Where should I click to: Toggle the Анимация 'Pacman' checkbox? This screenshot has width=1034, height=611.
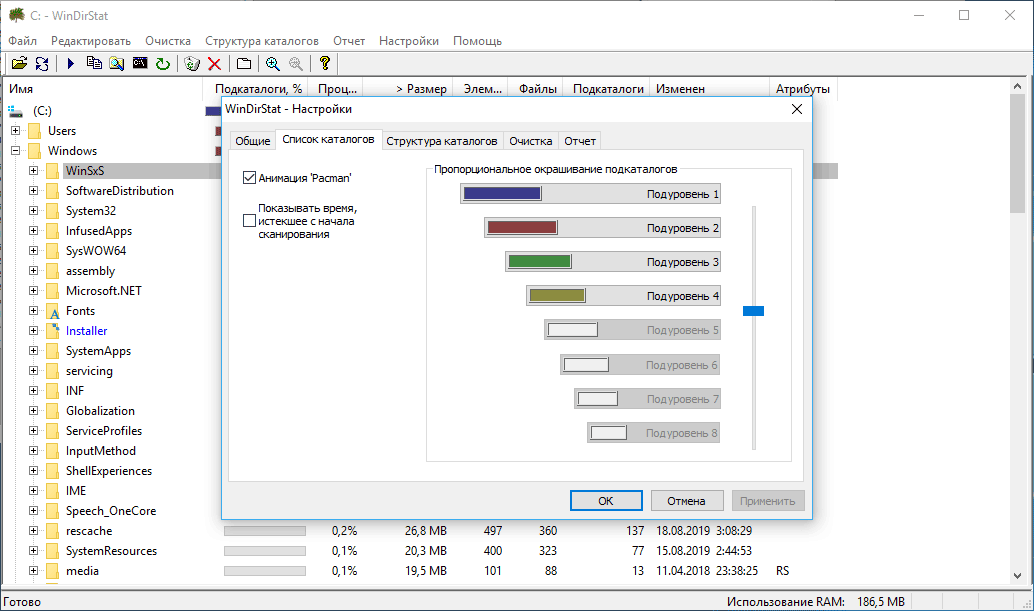pyautogui.click(x=249, y=177)
